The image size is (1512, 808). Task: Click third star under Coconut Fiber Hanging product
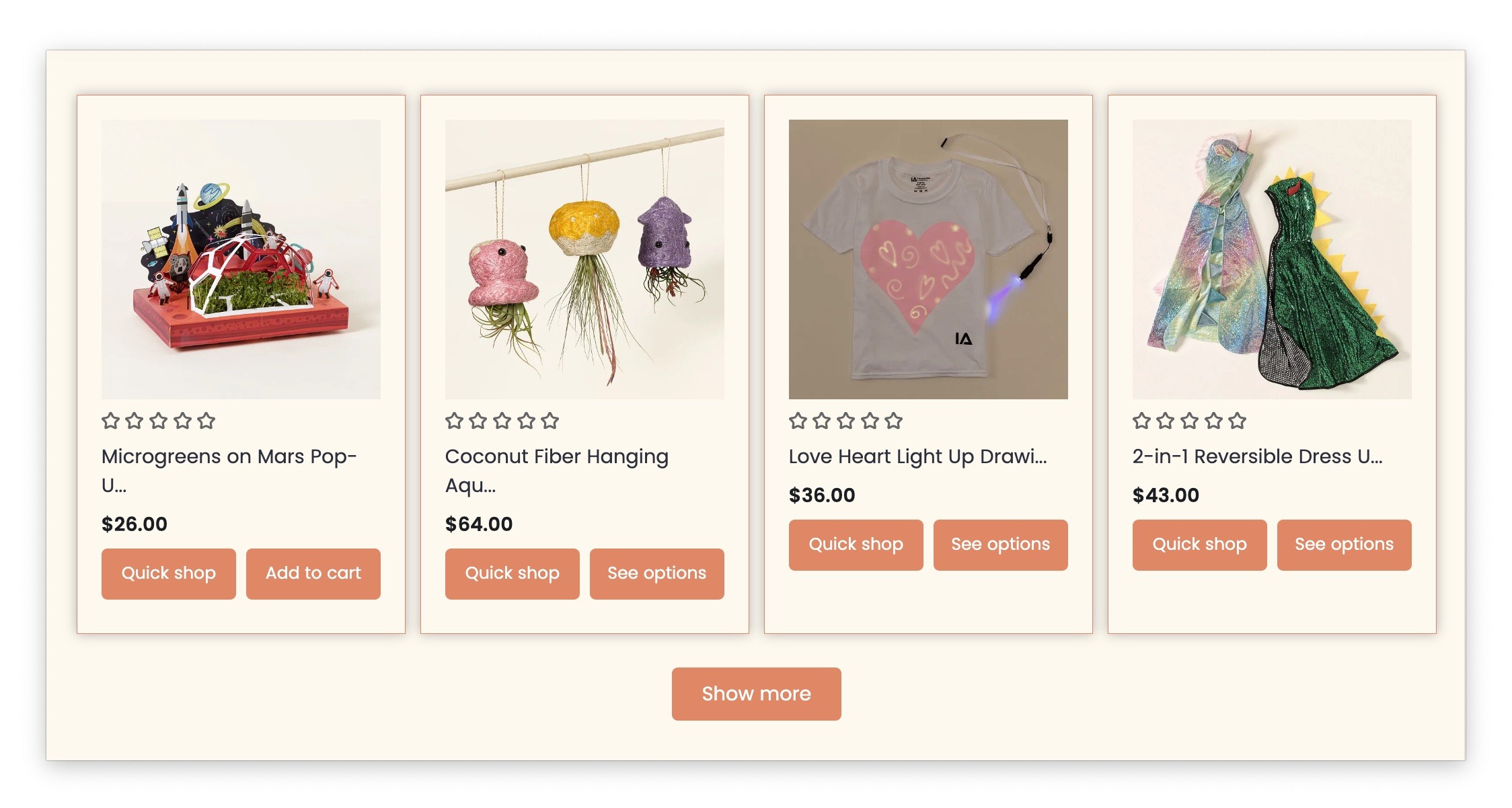(x=502, y=421)
